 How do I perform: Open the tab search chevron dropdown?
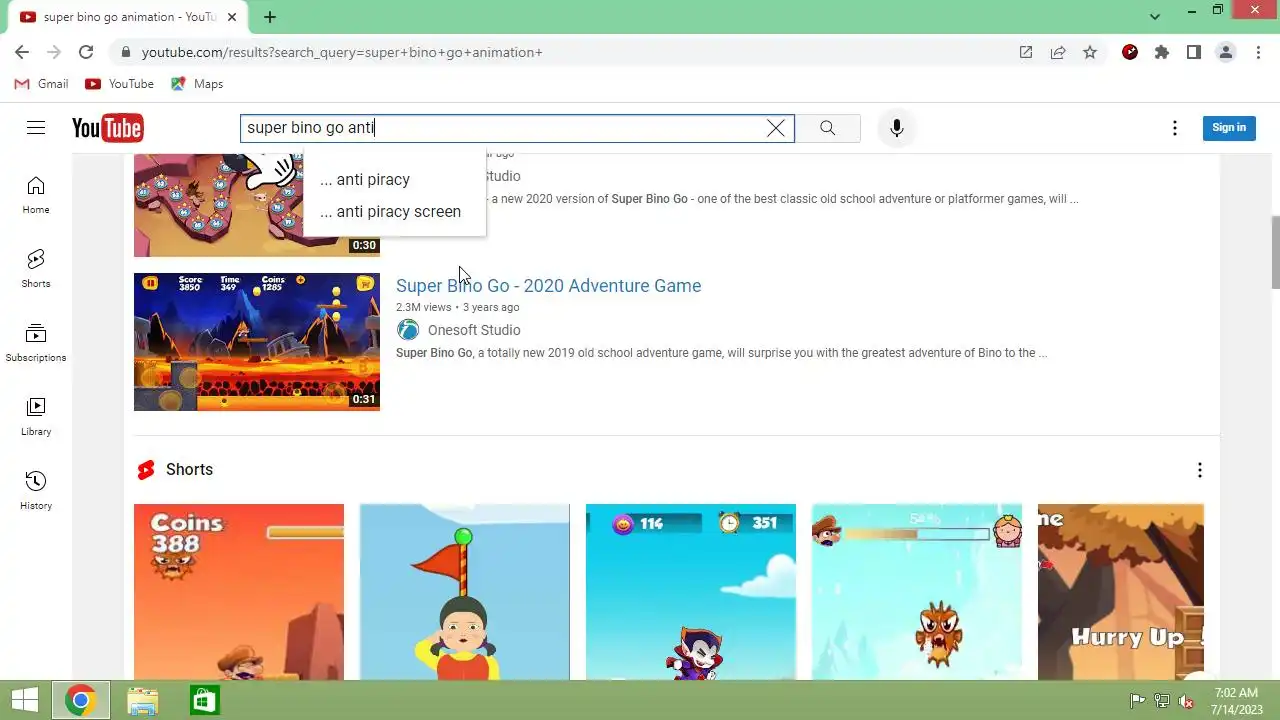point(1155,17)
